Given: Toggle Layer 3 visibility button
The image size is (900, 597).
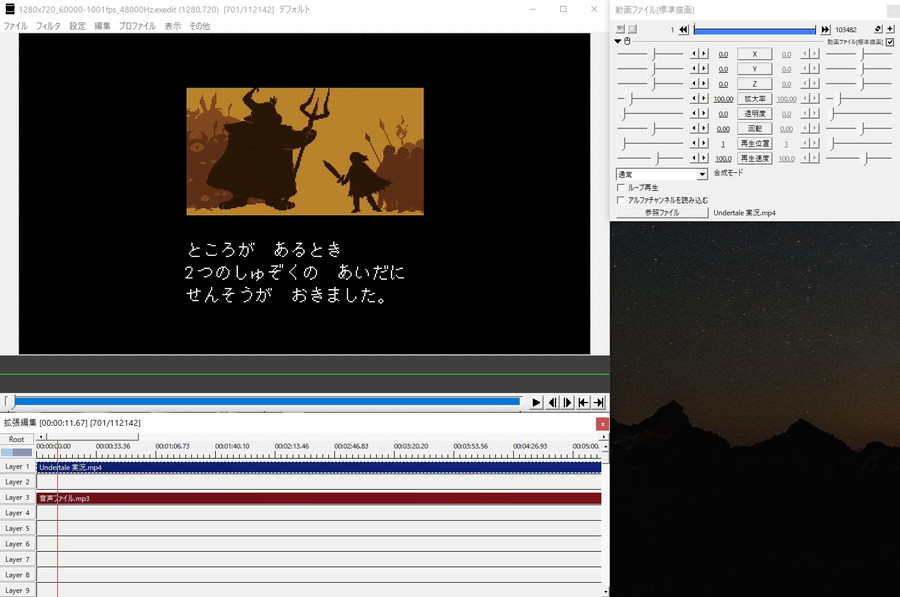Looking at the screenshot, I should coord(17,498).
